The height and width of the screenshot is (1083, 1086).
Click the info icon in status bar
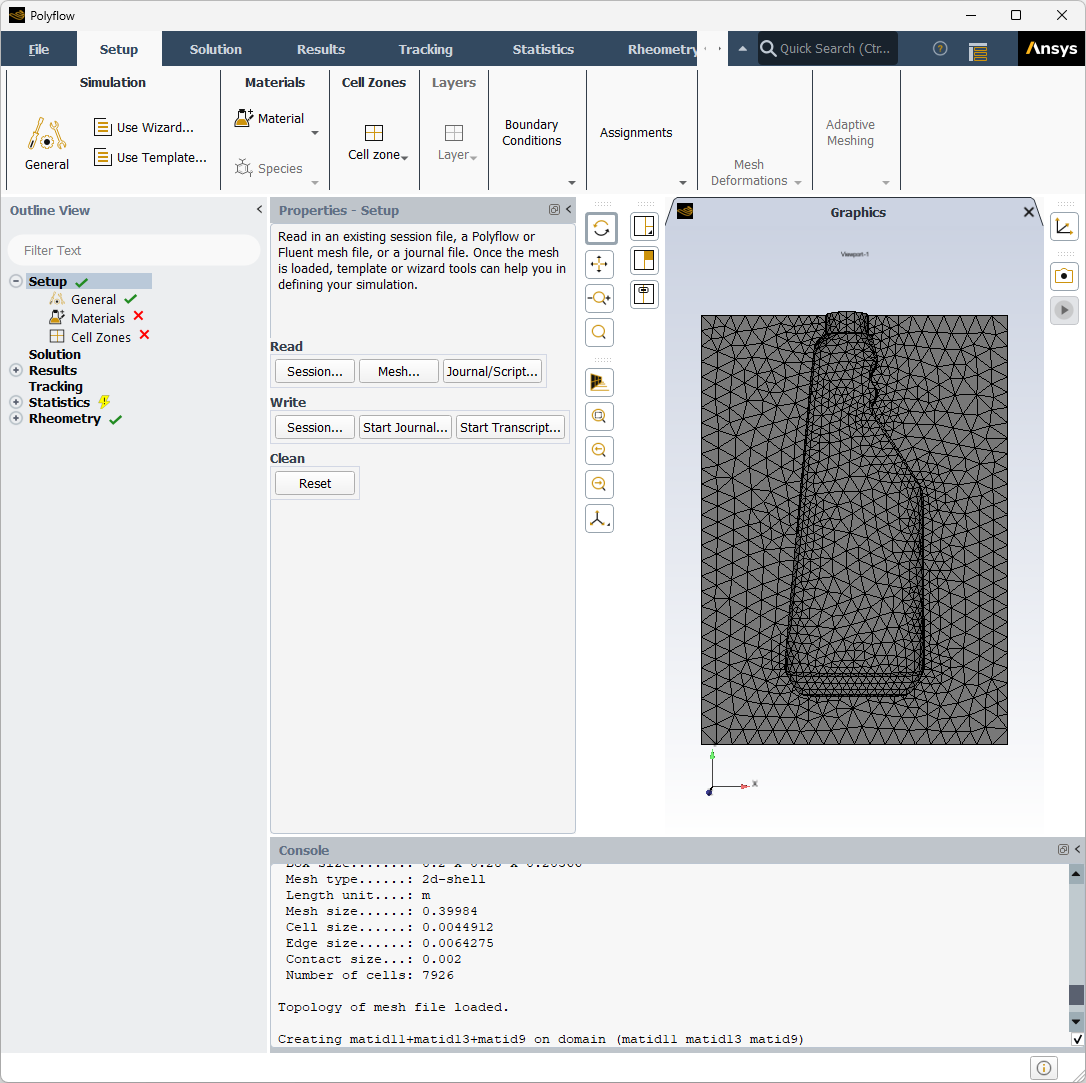pyautogui.click(x=1044, y=1067)
